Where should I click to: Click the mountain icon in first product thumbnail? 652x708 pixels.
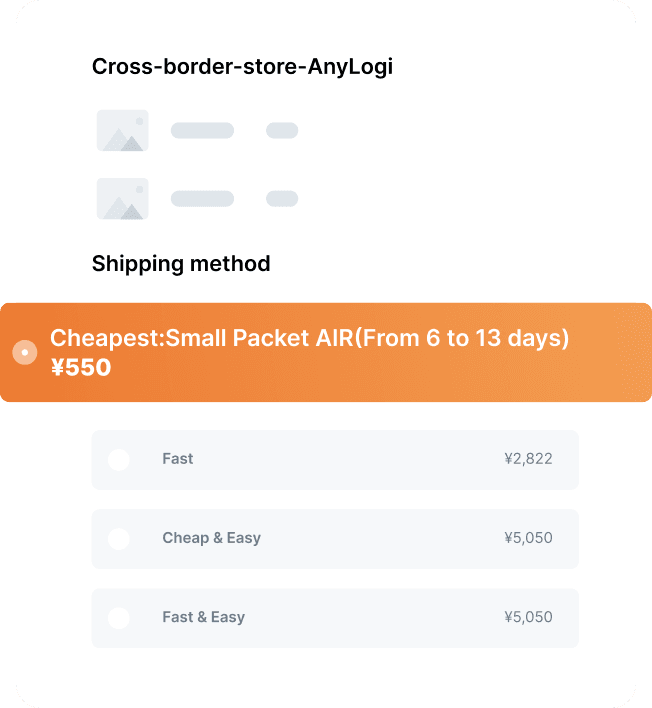click(123, 139)
